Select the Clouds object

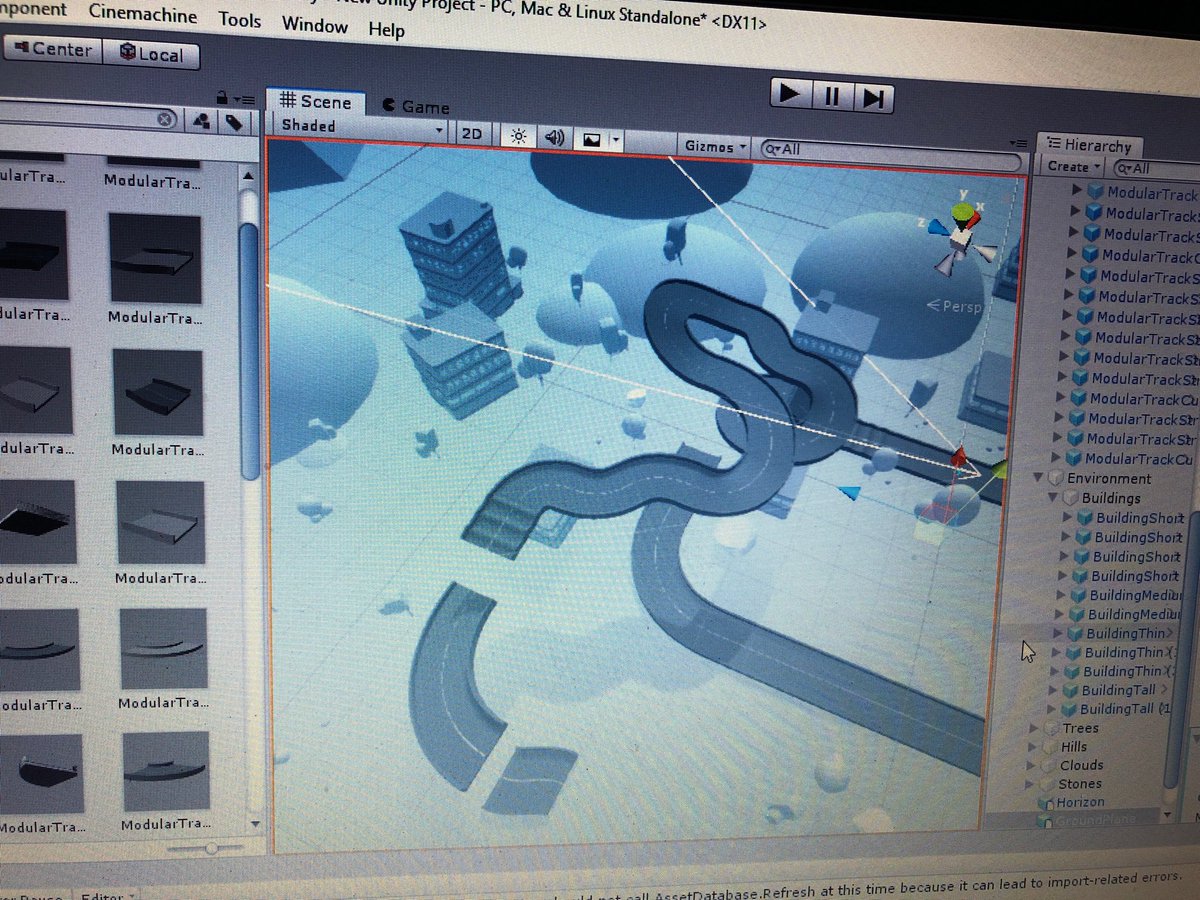(x=1081, y=765)
